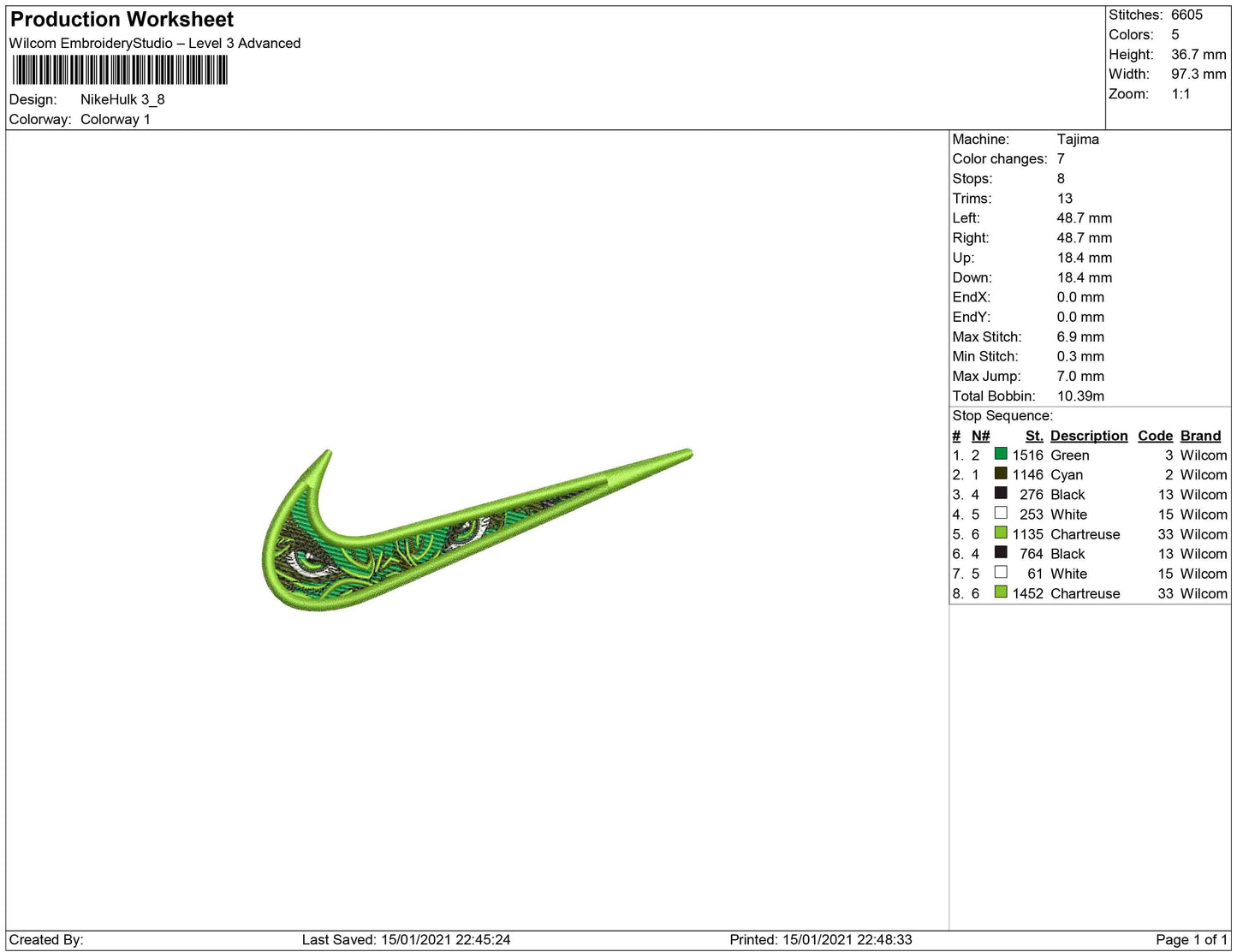Select the "Code" column header

click(1156, 435)
